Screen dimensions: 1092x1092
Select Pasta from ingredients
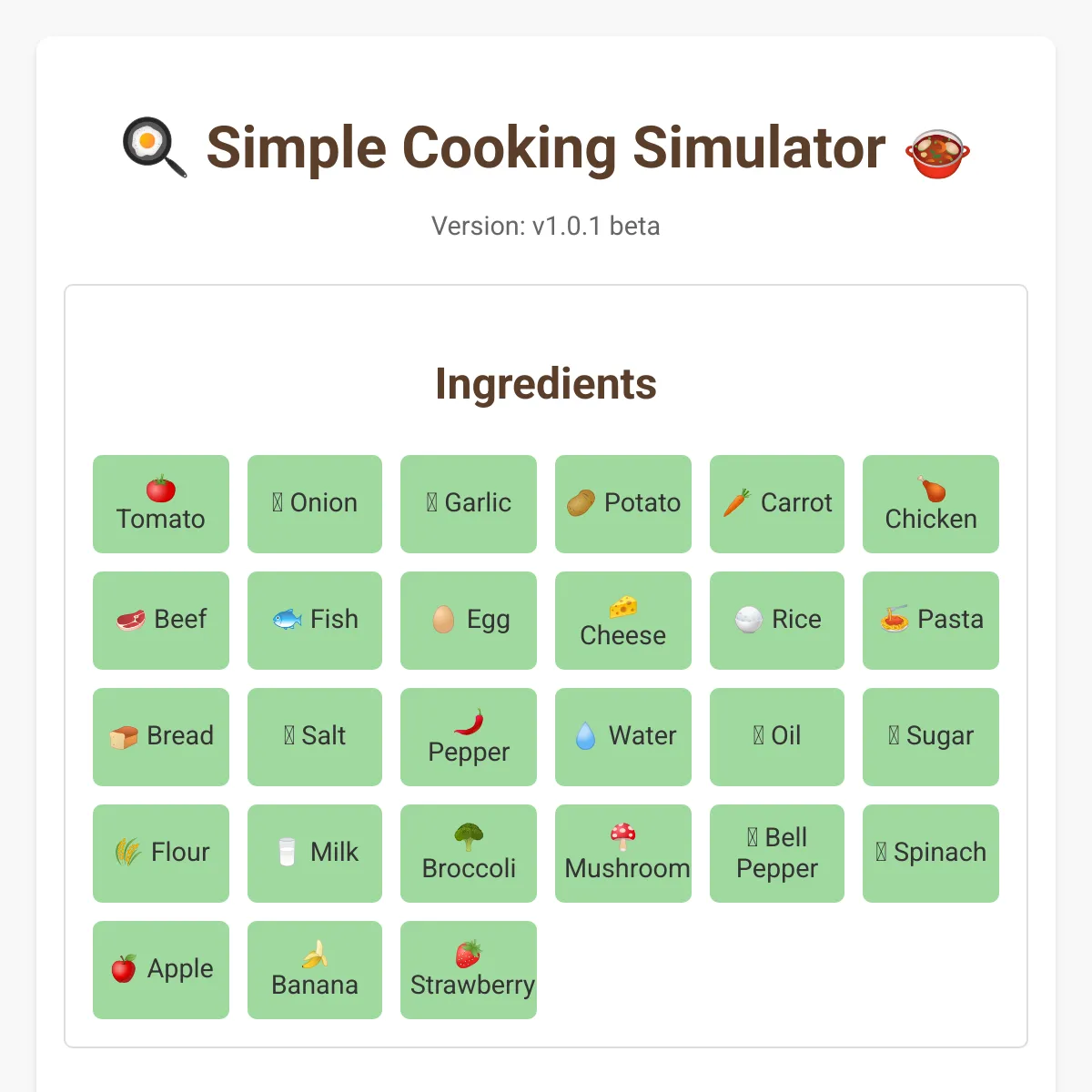pos(931,621)
